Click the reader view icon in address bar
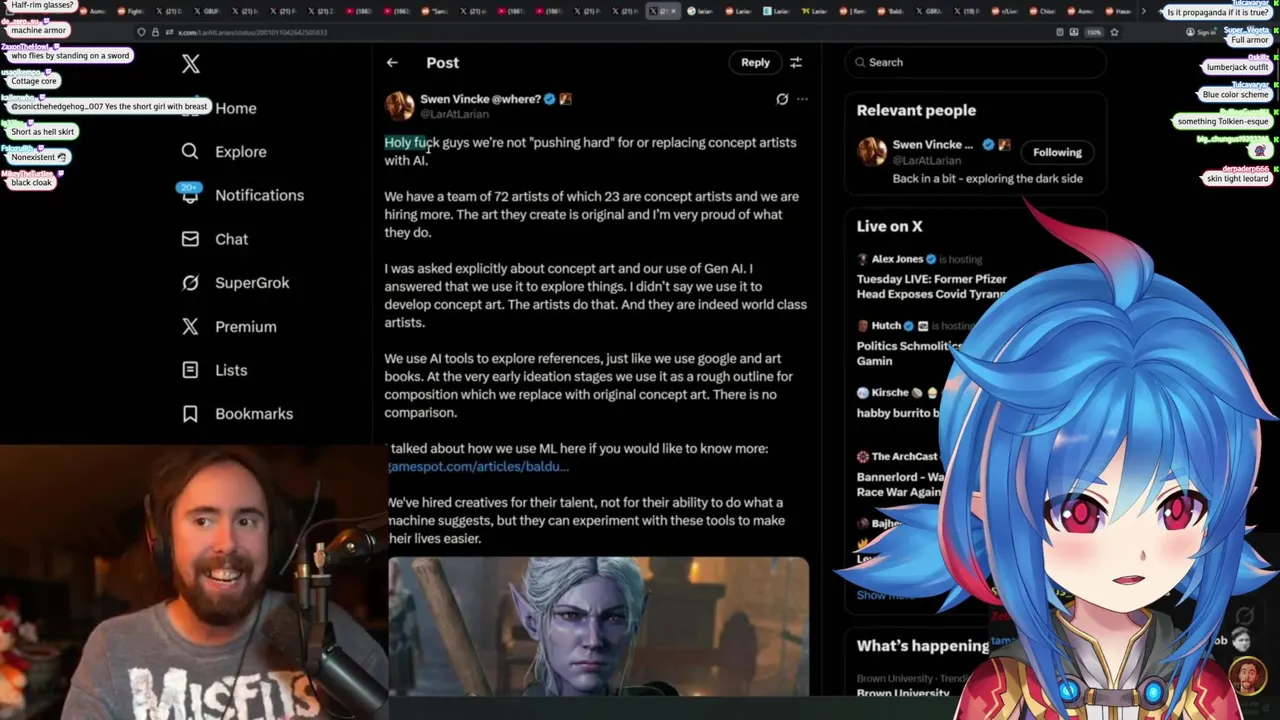1280x720 pixels. 1060,32
